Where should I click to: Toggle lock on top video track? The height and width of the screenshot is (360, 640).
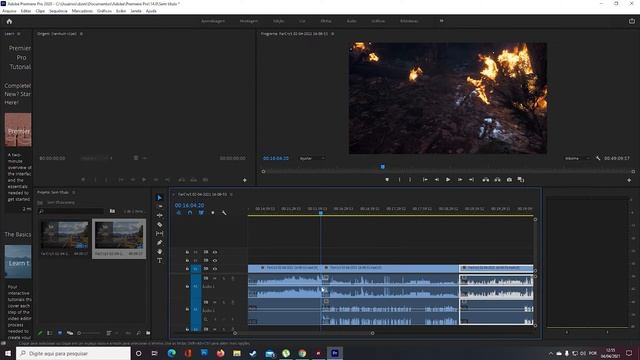(187, 252)
